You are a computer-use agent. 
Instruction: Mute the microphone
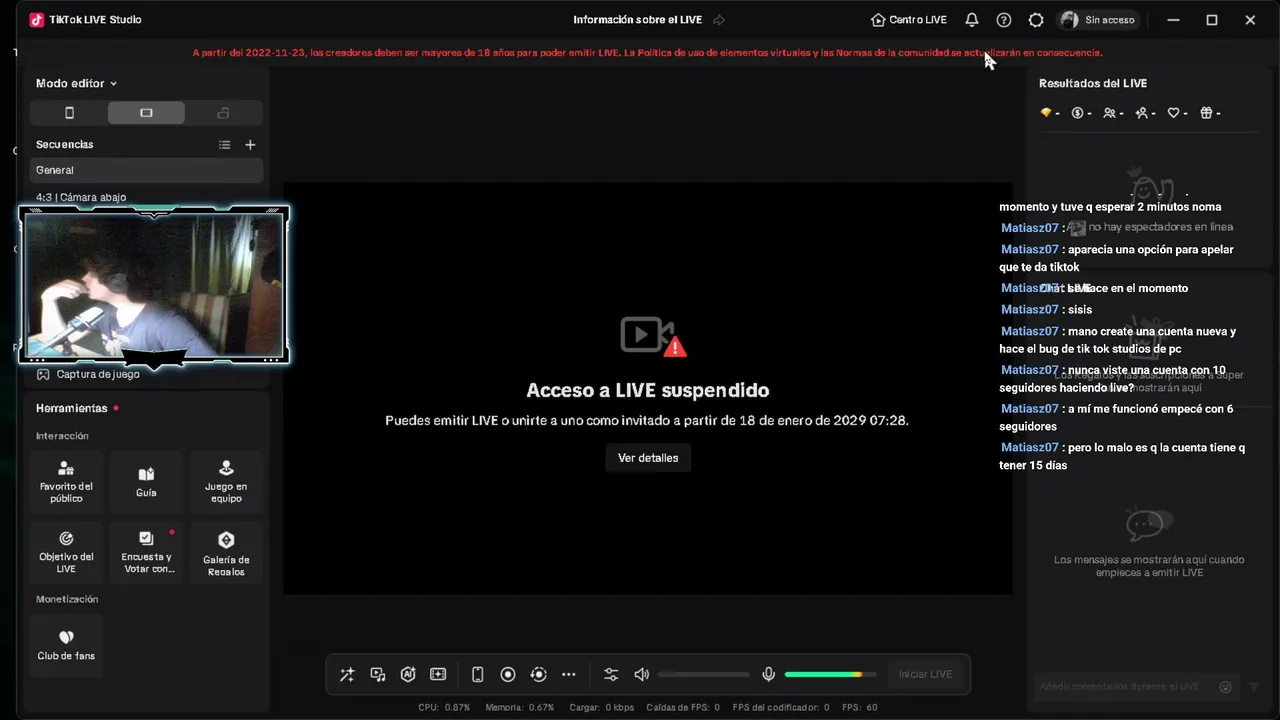point(768,674)
